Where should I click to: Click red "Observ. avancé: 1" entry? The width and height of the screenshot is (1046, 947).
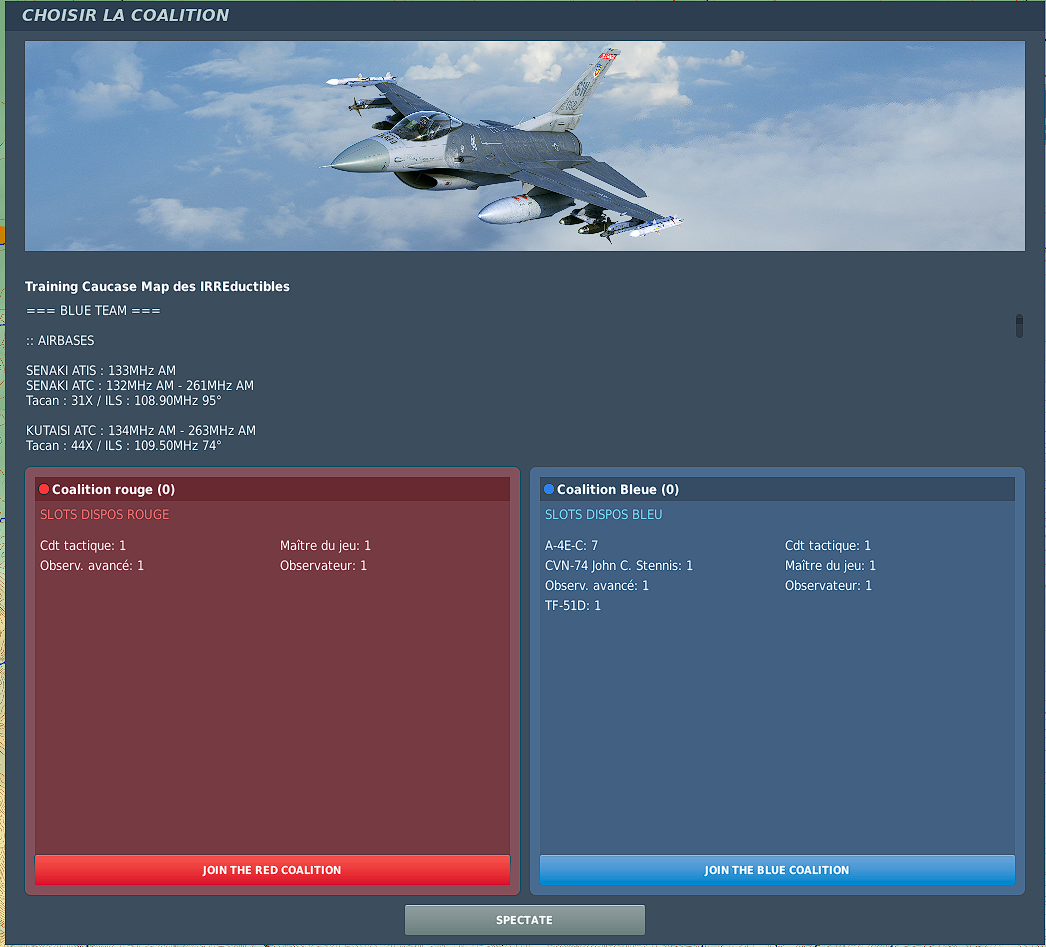point(92,566)
